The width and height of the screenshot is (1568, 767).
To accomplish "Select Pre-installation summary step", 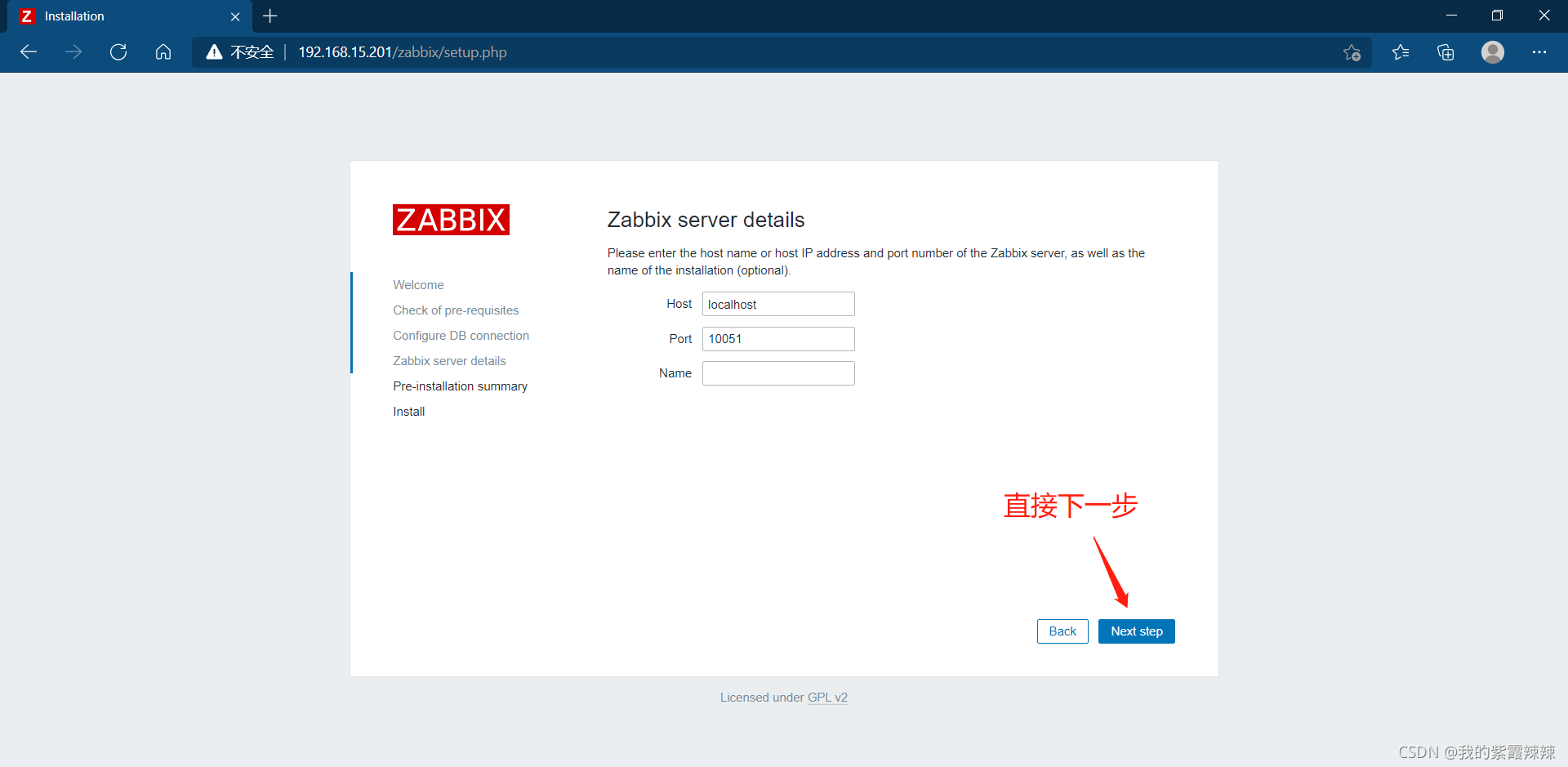I will [460, 386].
